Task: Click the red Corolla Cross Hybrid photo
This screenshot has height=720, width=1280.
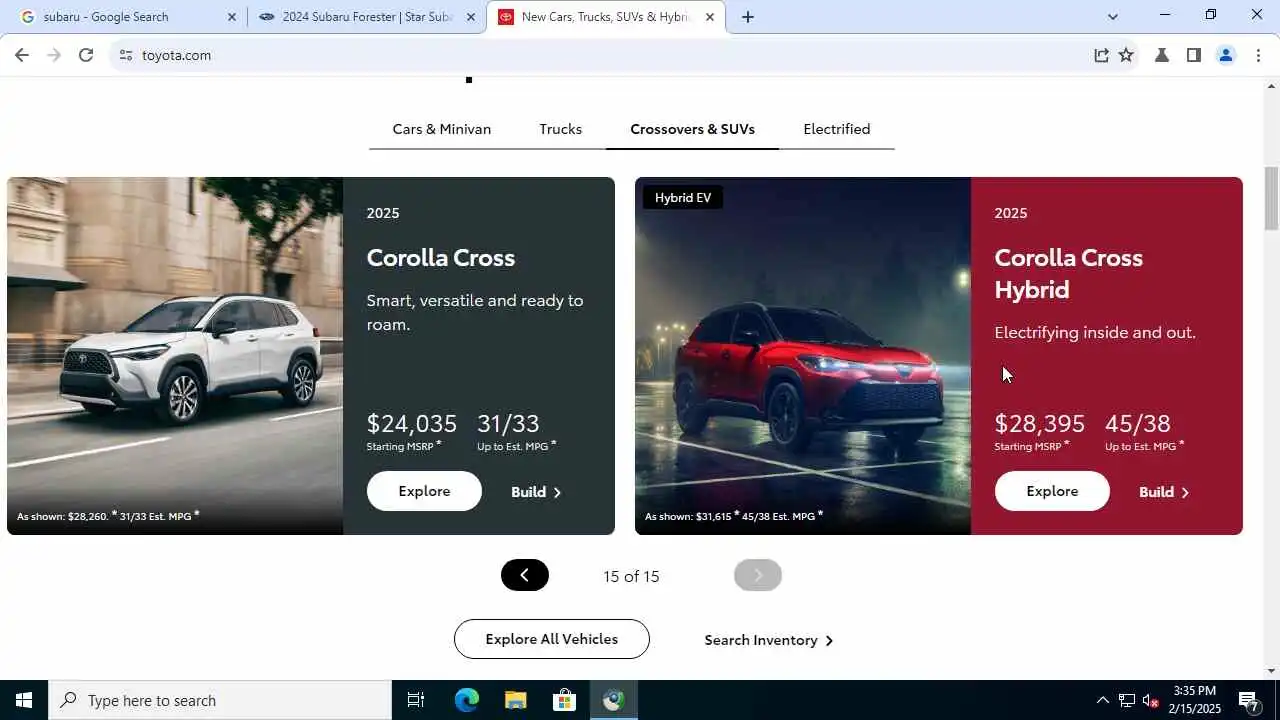Action: (x=803, y=356)
